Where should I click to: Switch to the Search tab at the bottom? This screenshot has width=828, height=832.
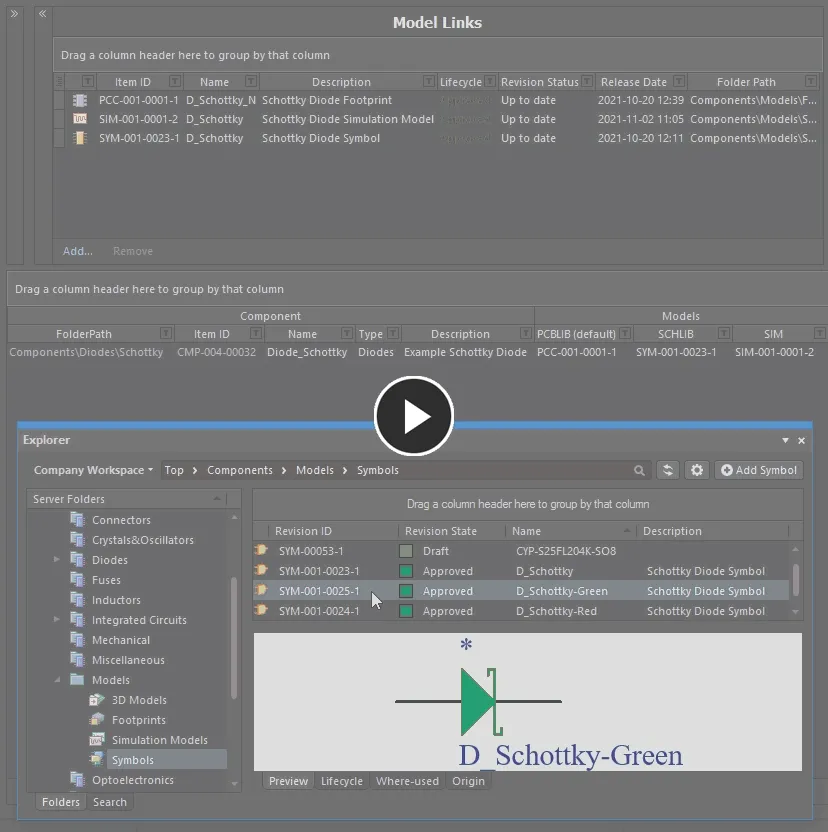(109, 802)
